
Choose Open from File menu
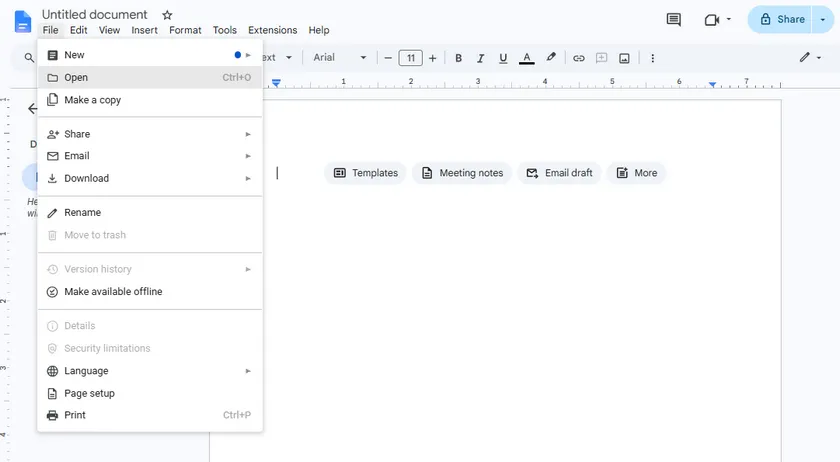[150, 77]
